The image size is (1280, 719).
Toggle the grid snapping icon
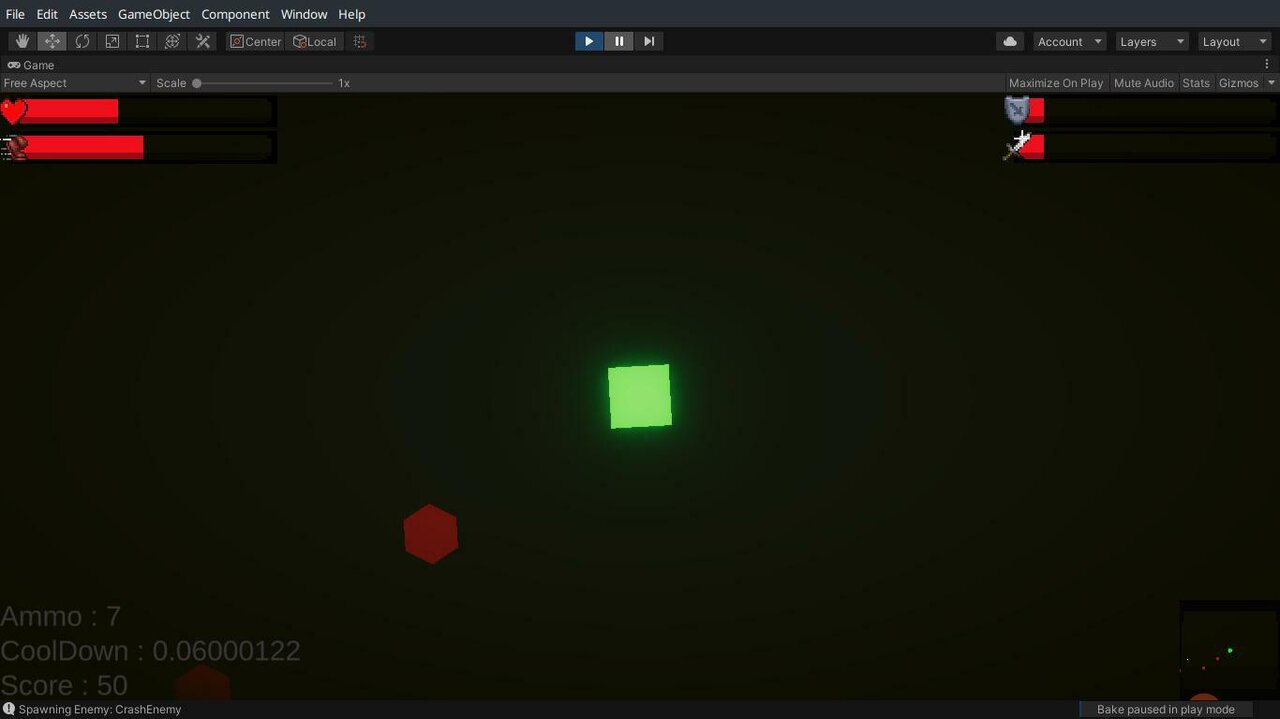pyautogui.click(x=360, y=41)
